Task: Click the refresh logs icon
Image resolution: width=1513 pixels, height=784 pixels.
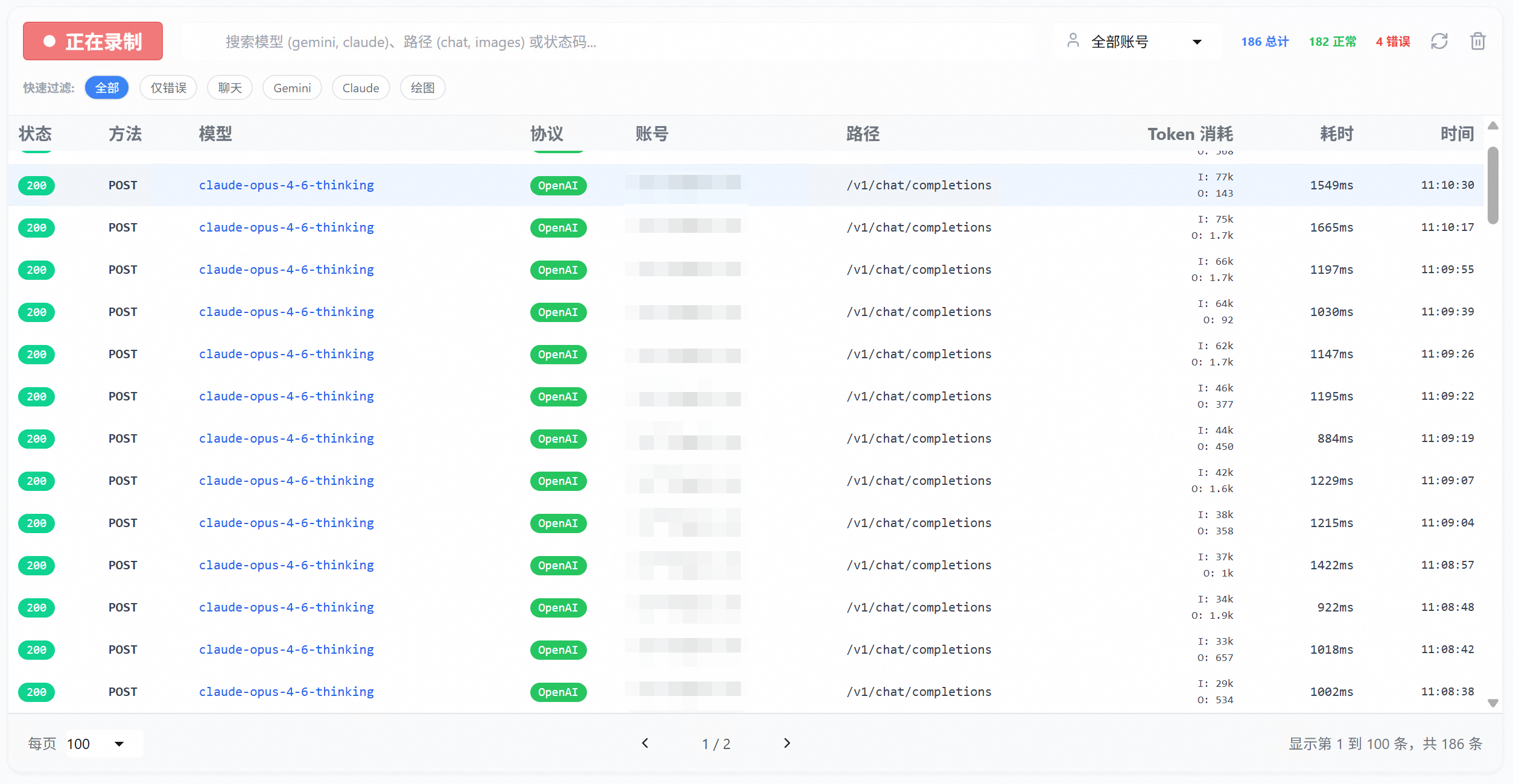Action: click(x=1439, y=42)
